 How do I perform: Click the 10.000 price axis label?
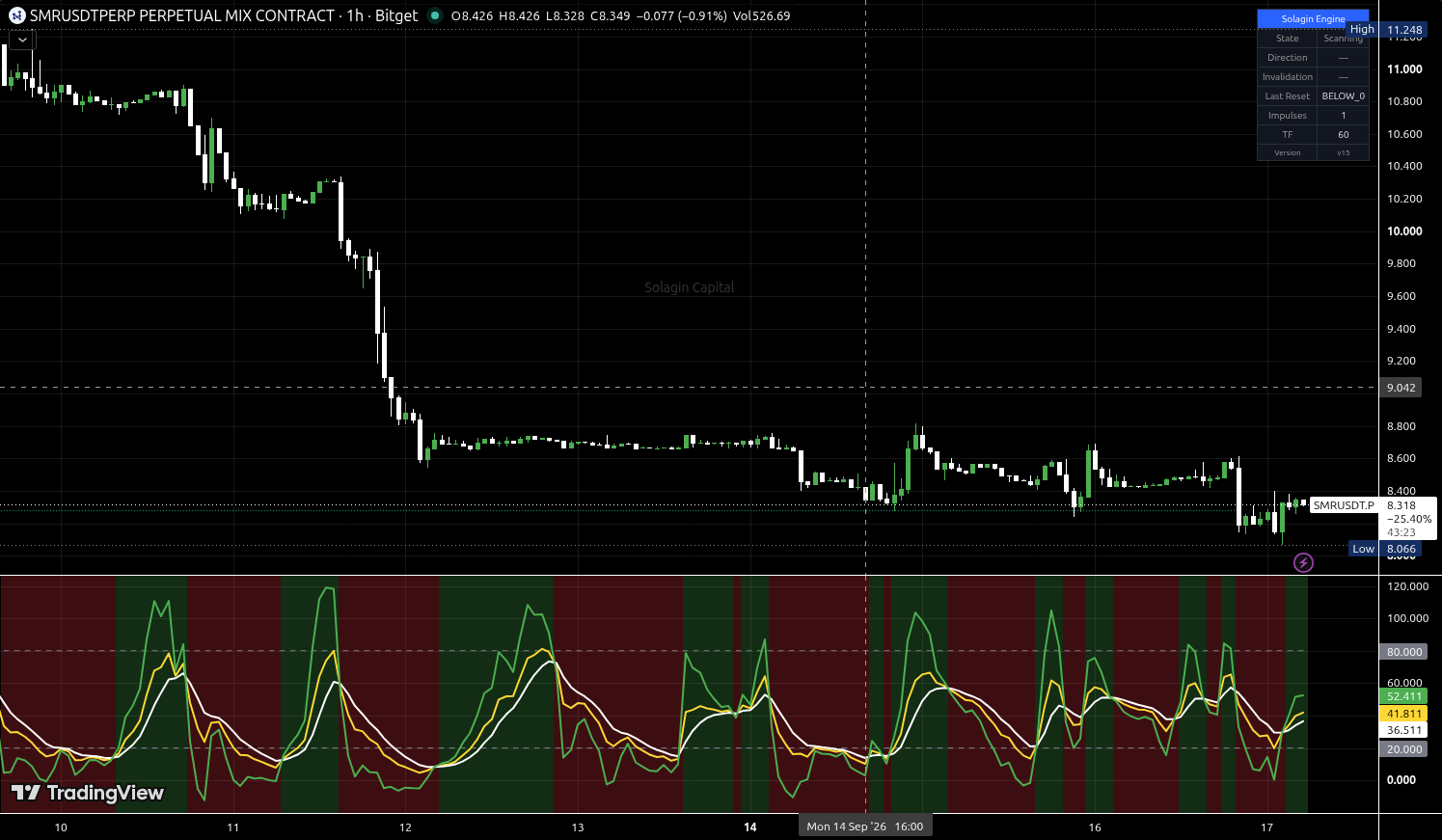coord(1404,231)
